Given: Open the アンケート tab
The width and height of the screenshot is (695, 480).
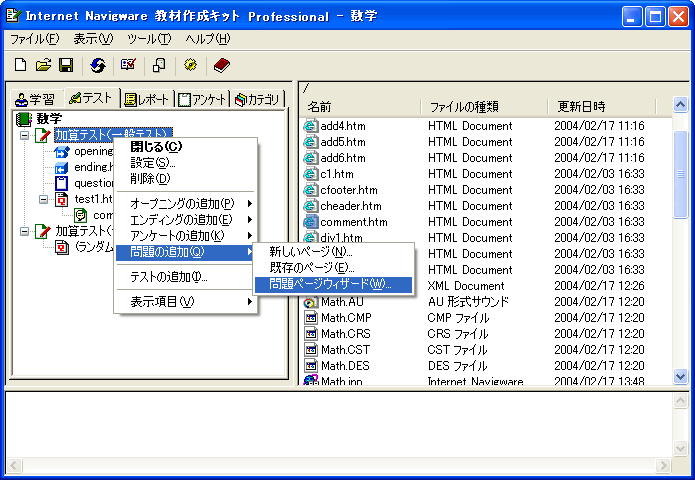Looking at the screenshot, I should pos(202,98).
